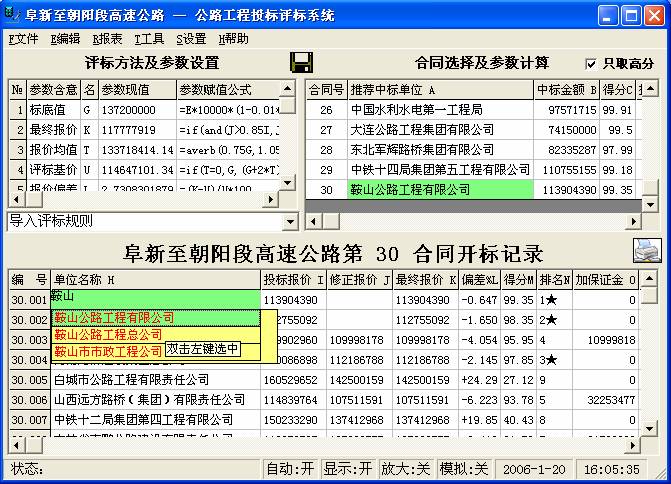This screenshot has height=484, width=671.
Task: Toggle the 自动:开 status indicator
Action: (290, 469)
